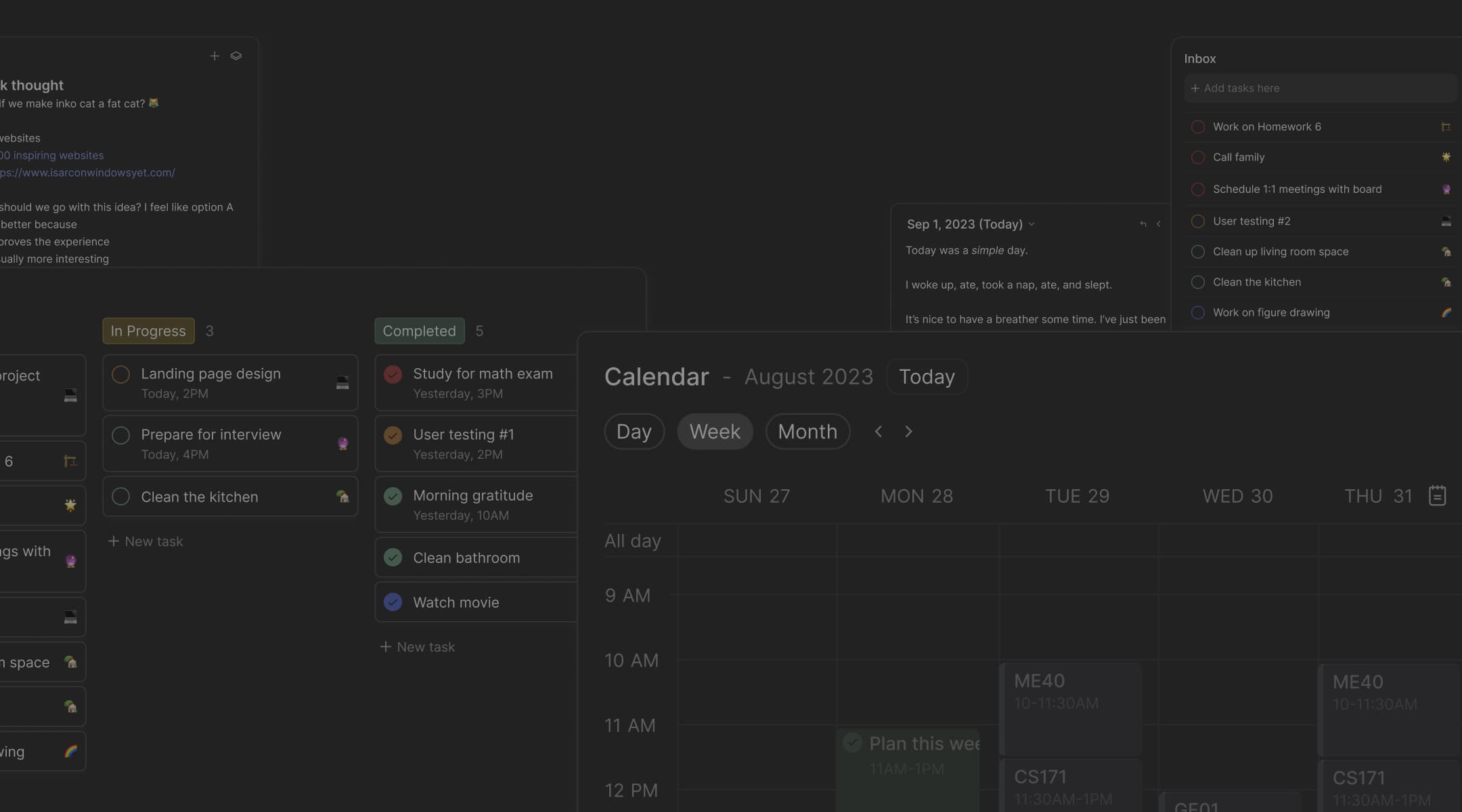Click flag icon on Work on Homework 6
The image size is (1462, 812).
tap(1446, 127)
